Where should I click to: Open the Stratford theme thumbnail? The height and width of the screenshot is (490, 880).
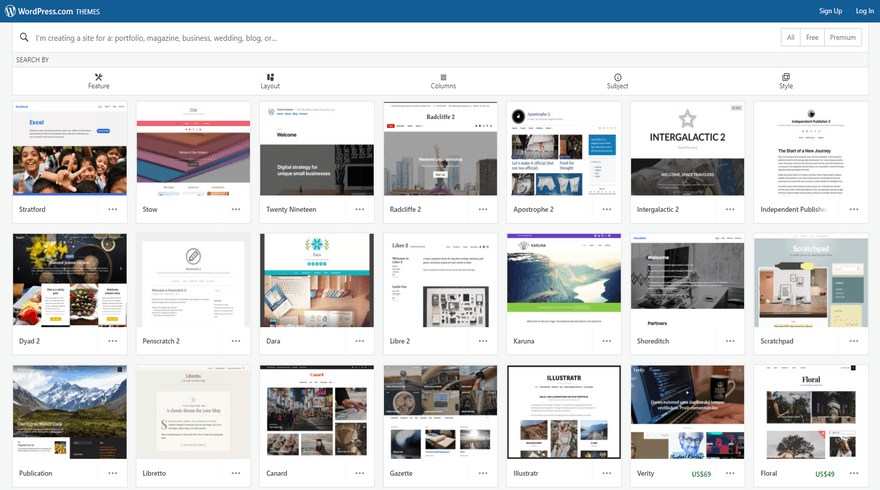pos(70,149)
